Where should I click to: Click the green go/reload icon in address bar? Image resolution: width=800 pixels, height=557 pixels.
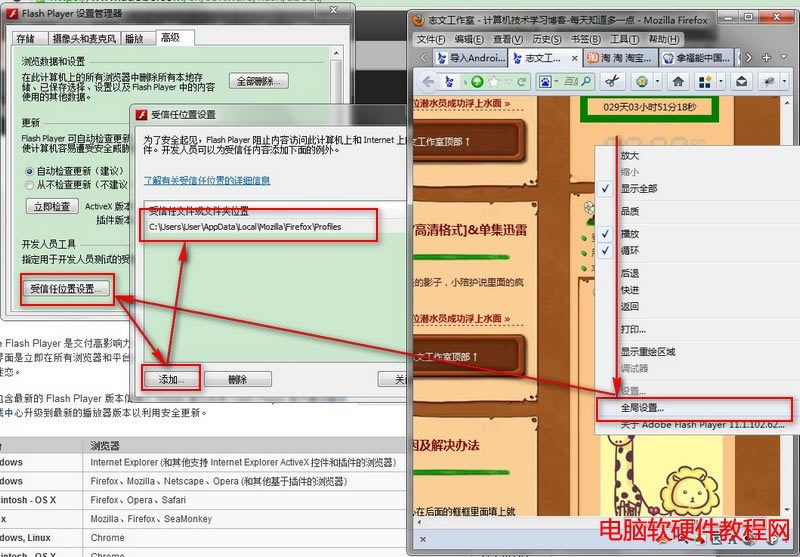(x=478, y=82)
